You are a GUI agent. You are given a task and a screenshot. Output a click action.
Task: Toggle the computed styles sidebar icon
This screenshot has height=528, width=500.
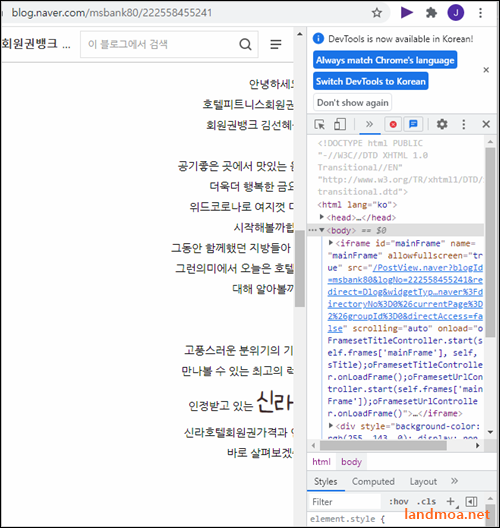tap(471, 502)
